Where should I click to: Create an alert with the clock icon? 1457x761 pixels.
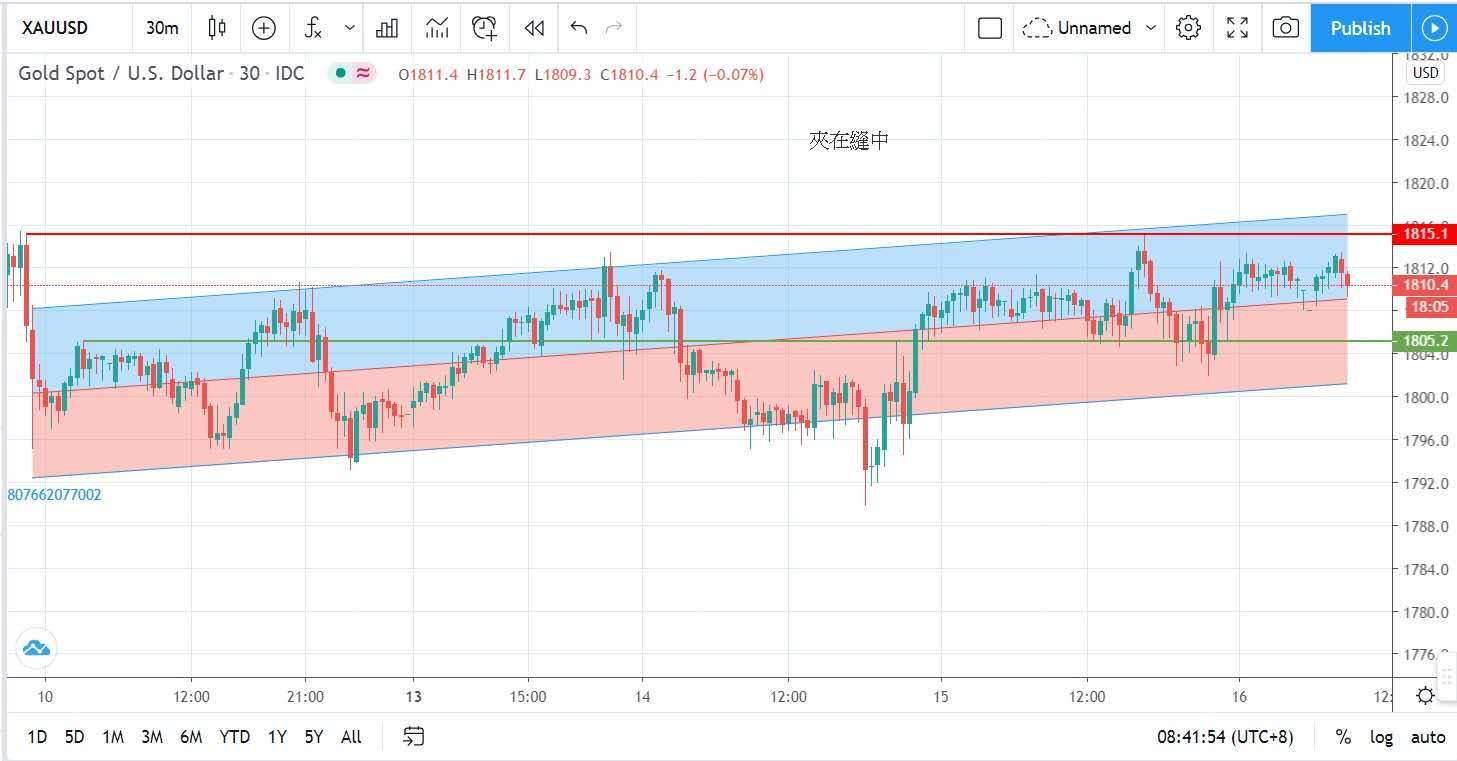485,28
